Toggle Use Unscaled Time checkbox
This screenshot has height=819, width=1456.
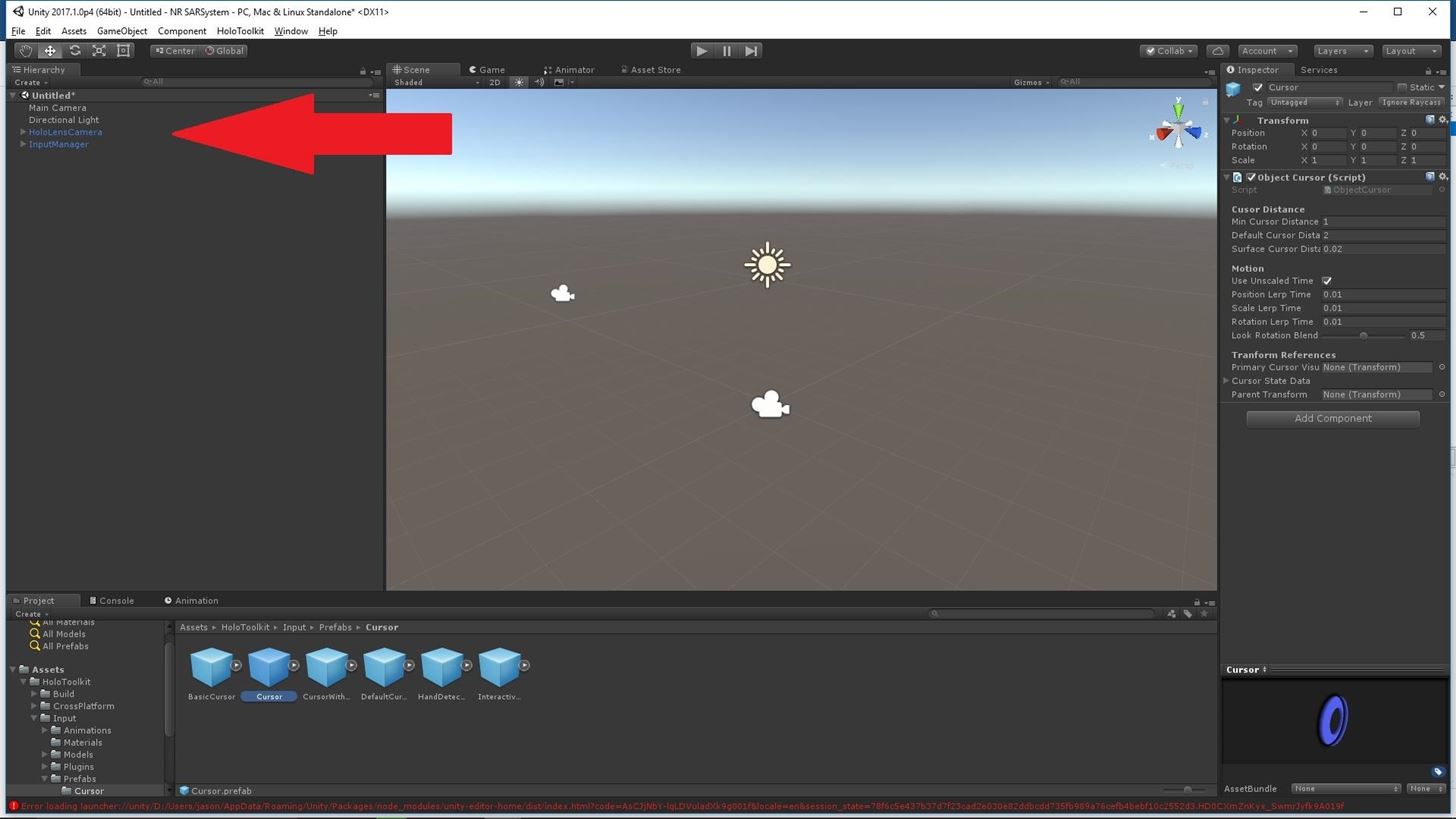pos(1327,281)
